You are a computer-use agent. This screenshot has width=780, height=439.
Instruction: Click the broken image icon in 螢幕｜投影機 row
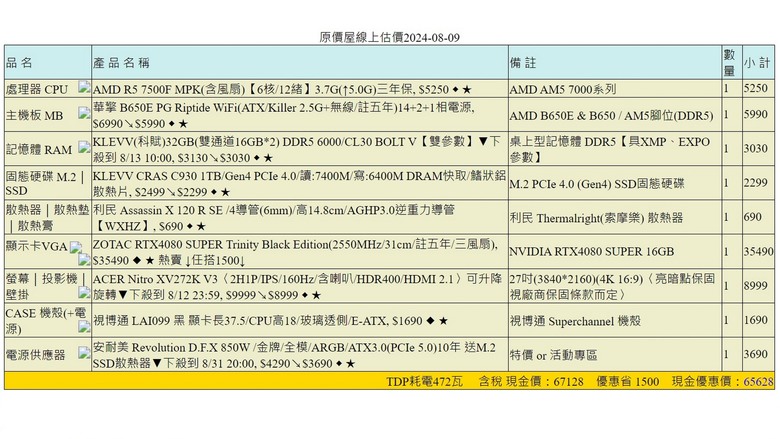[84, 293]
